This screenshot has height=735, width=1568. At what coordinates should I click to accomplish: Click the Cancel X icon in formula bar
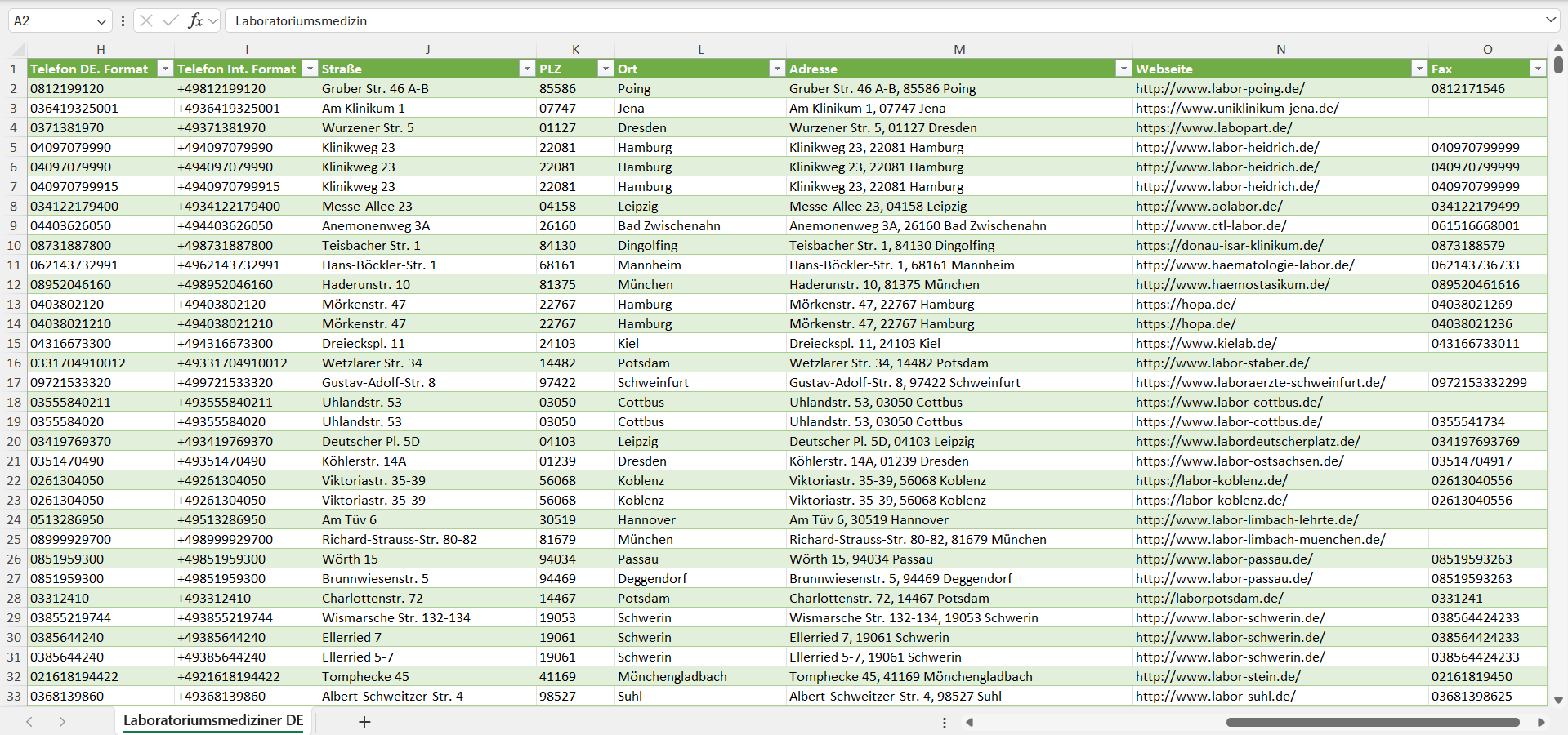146,20
